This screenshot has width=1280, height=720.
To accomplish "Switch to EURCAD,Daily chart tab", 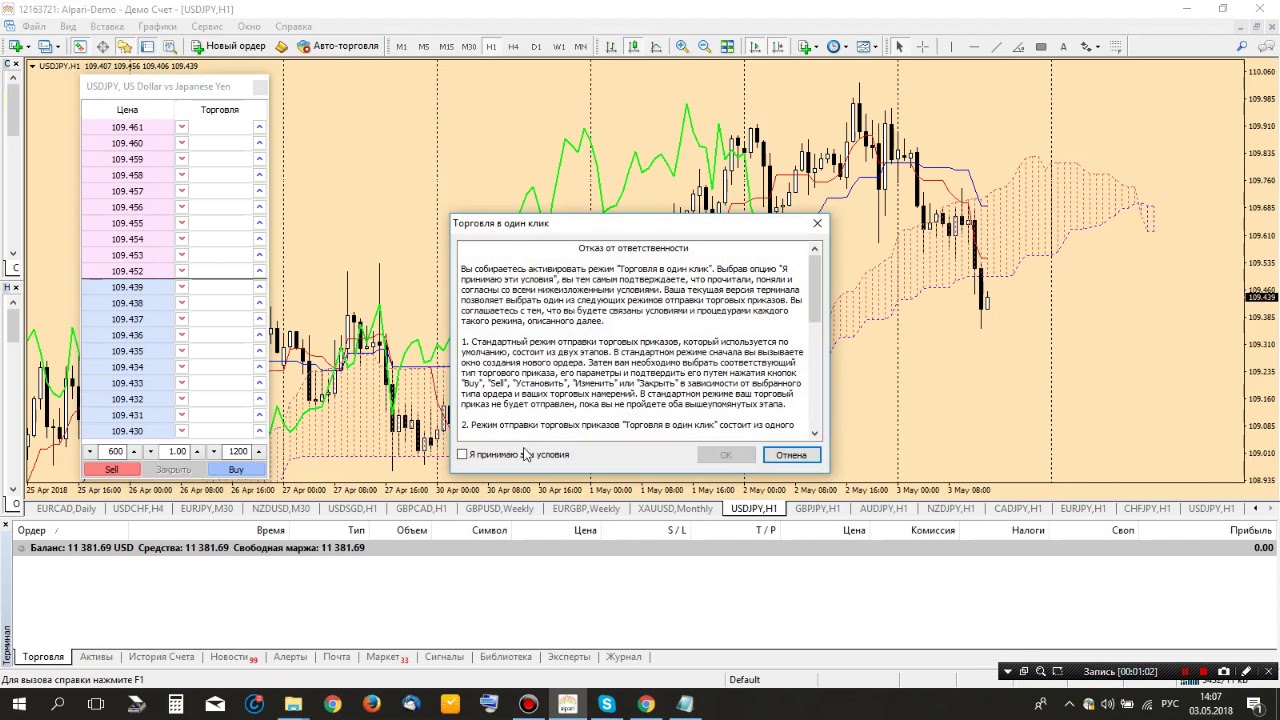I will tap(66, 509).
